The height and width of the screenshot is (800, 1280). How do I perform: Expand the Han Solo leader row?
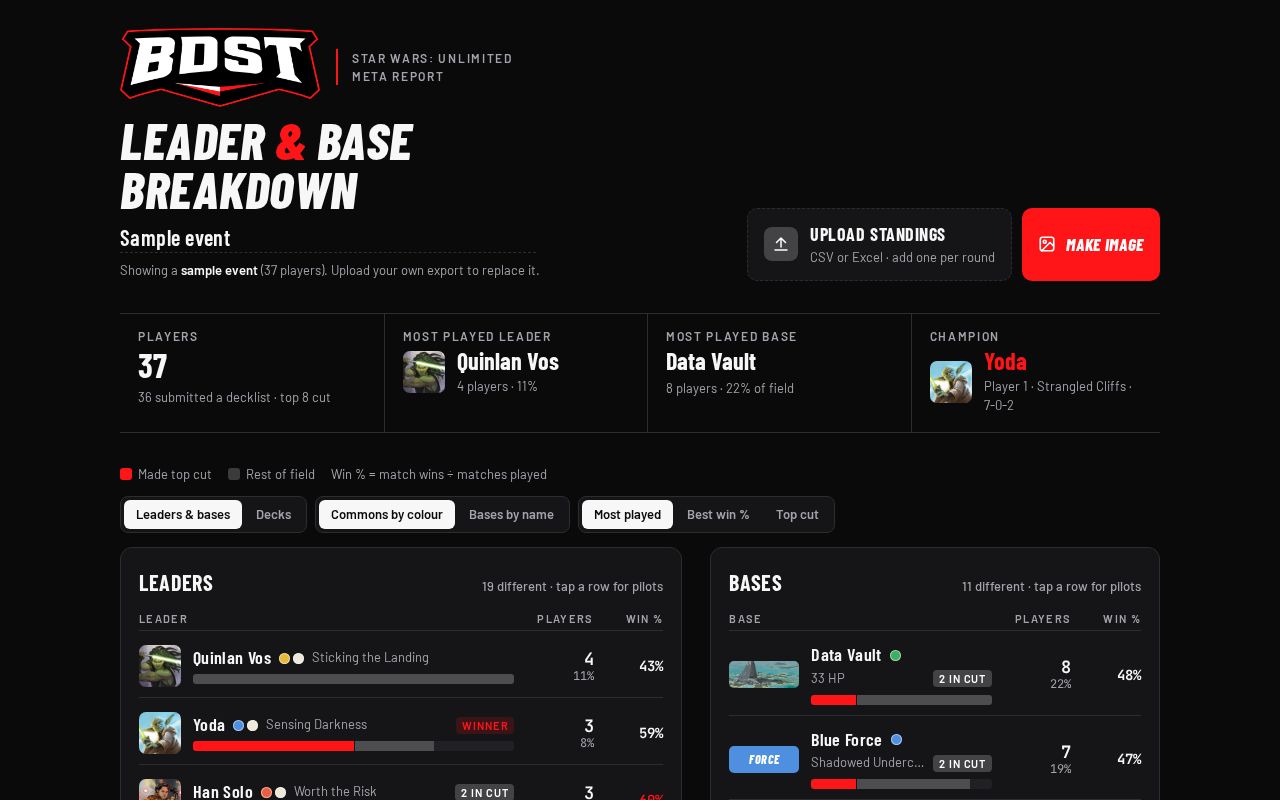(401, 783)
